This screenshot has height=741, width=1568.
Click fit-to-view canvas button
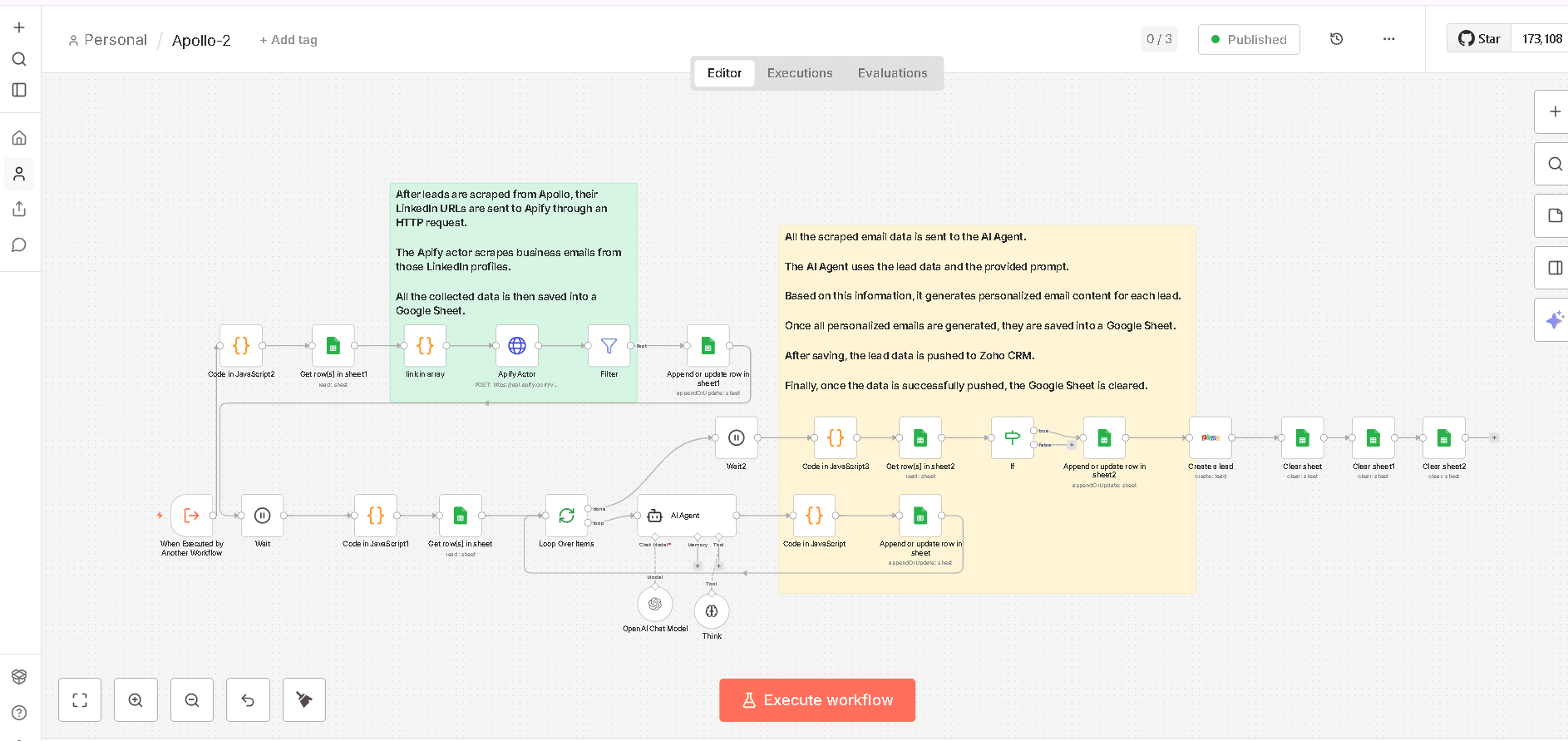pos(80,700)
